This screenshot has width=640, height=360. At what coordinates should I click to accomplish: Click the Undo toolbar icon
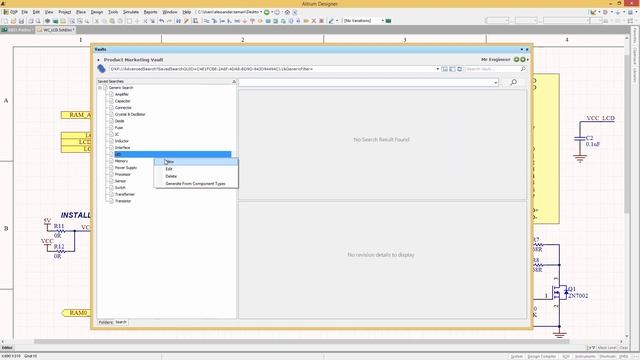(162, 21)
